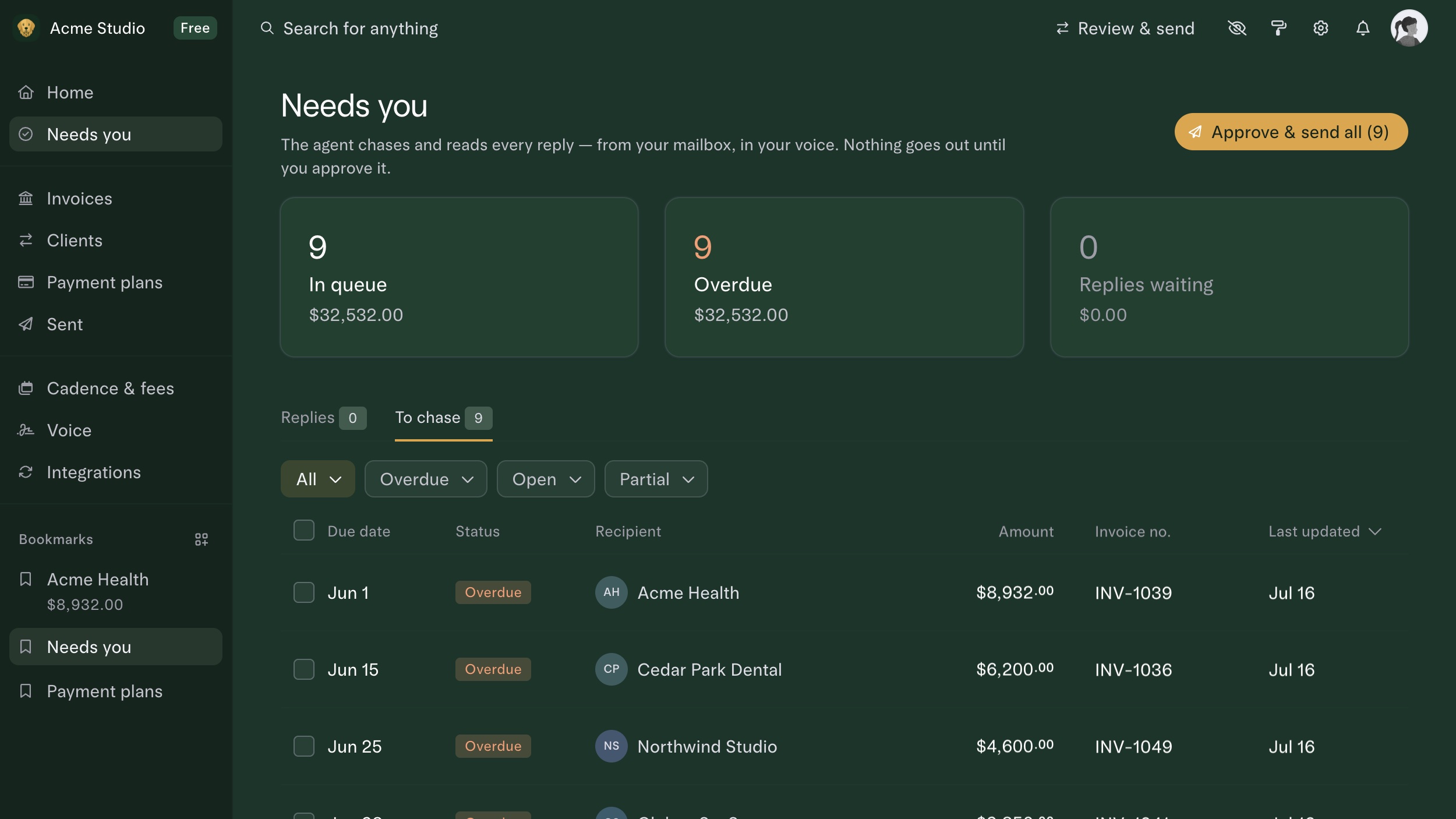Click the user profile avatar

[1409, 28]
